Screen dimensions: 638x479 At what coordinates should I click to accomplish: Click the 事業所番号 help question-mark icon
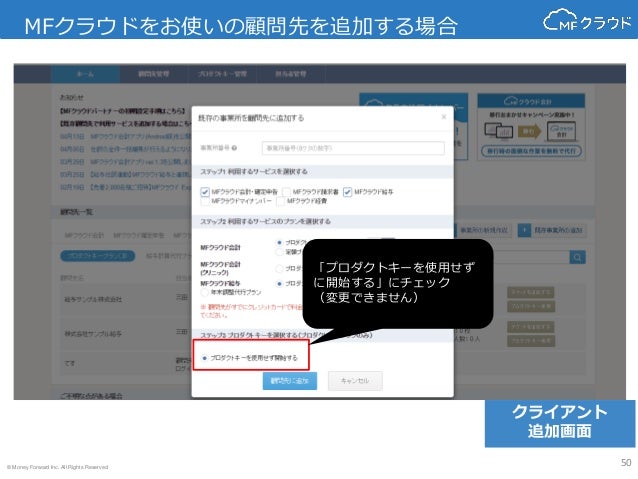[234, 148]
